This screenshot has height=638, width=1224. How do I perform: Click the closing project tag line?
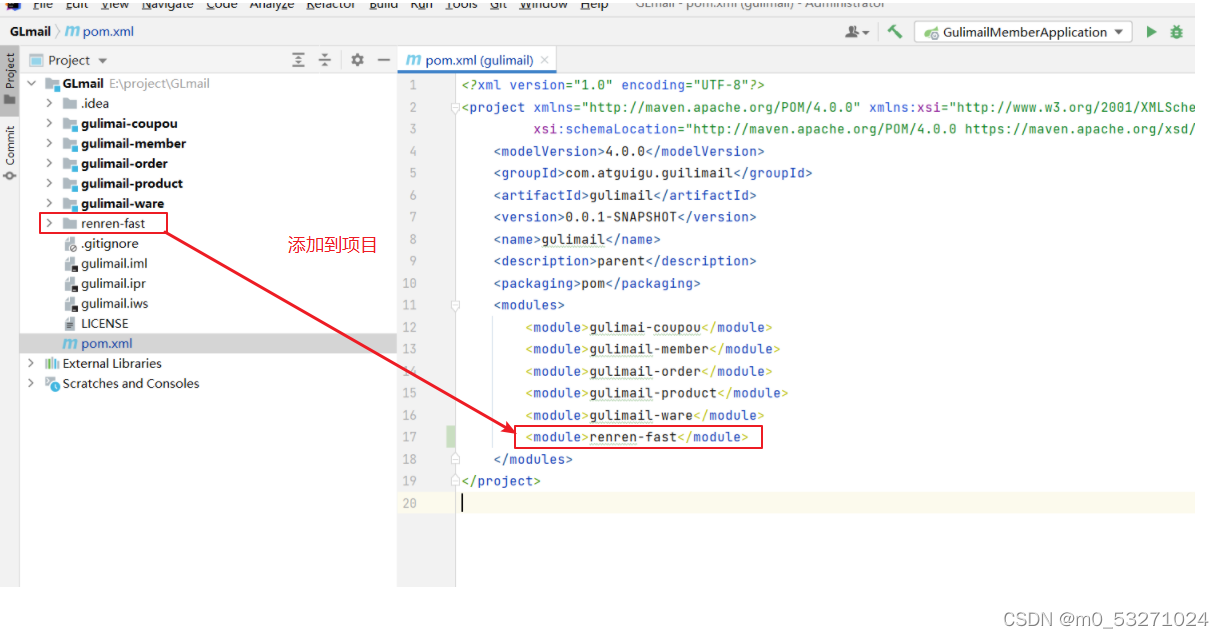pos(501,481)
